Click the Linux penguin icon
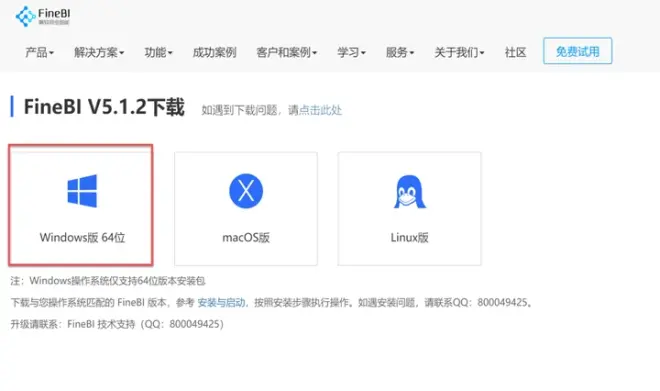Screen dimensions: 660x391 (x=409, y=192)
